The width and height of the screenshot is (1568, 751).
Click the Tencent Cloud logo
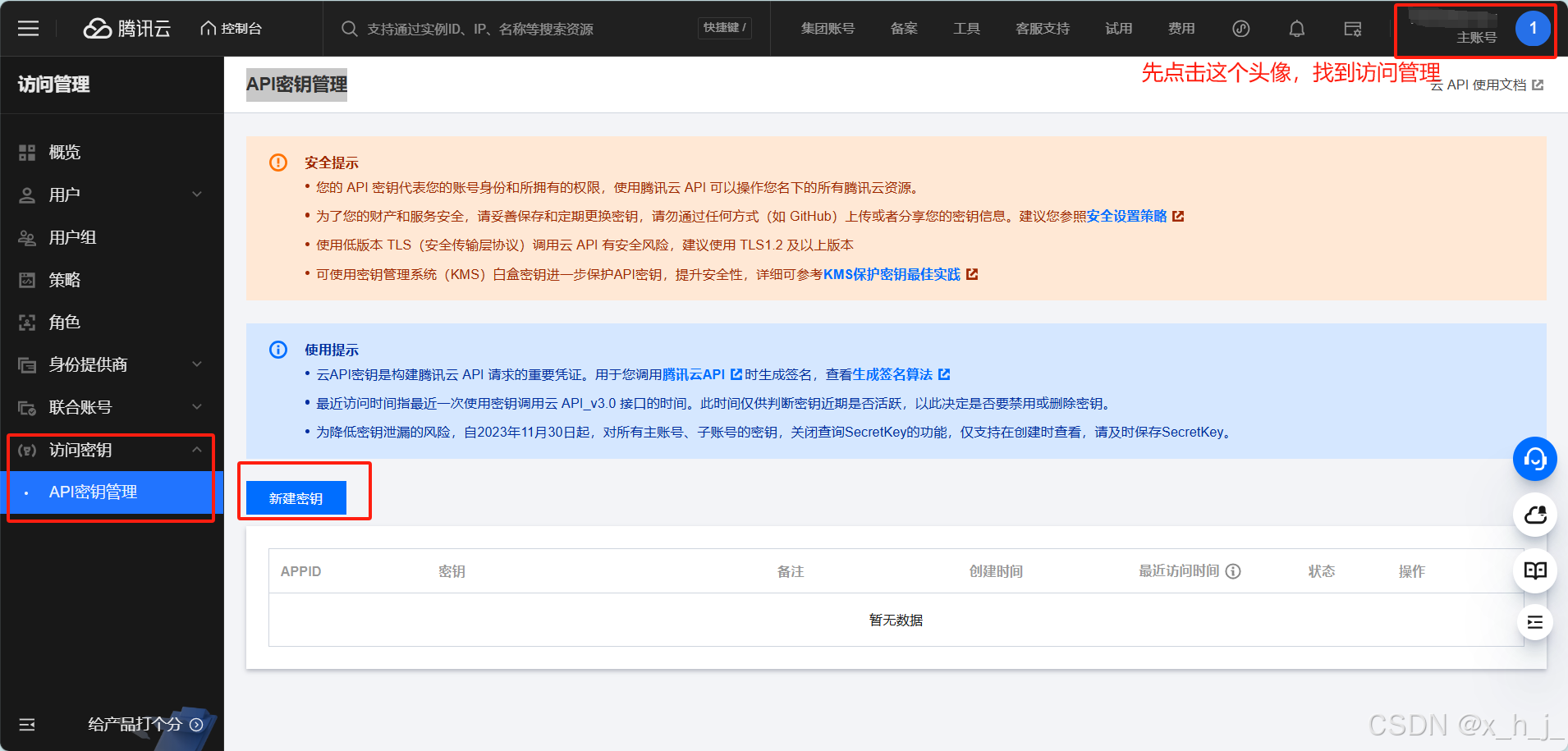click(127, 29)
